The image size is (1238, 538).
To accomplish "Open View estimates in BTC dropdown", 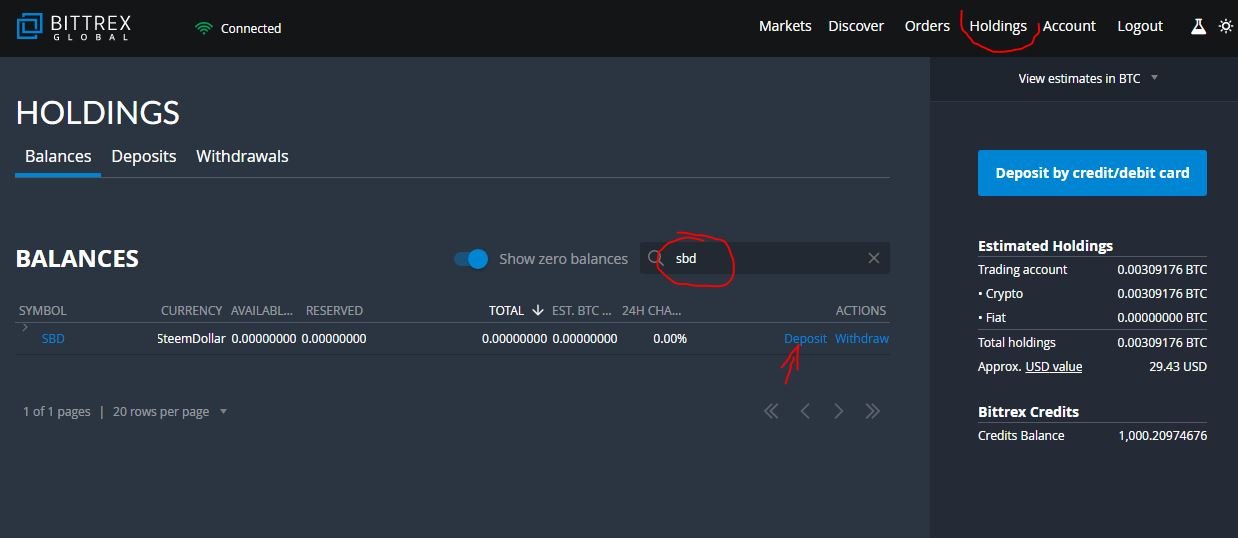I will pyautogui.click(x=1088, y=78).
